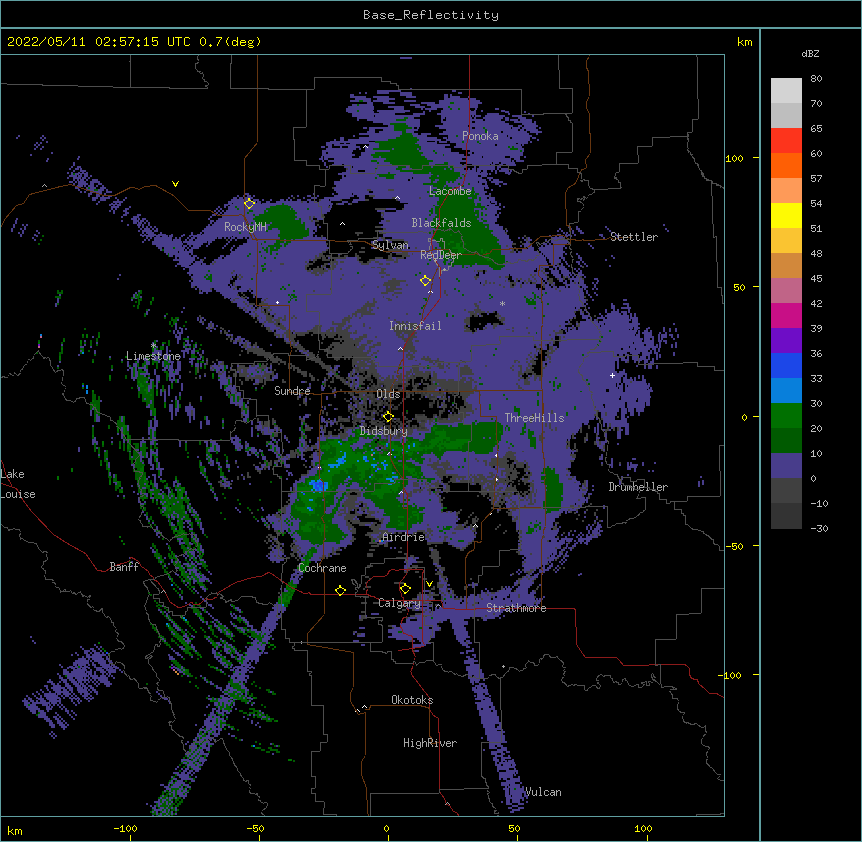Screen dimensions: 862x842
Task: Click the dark orange 60 dBZ legend swatch
Action: tap(786, 165)
